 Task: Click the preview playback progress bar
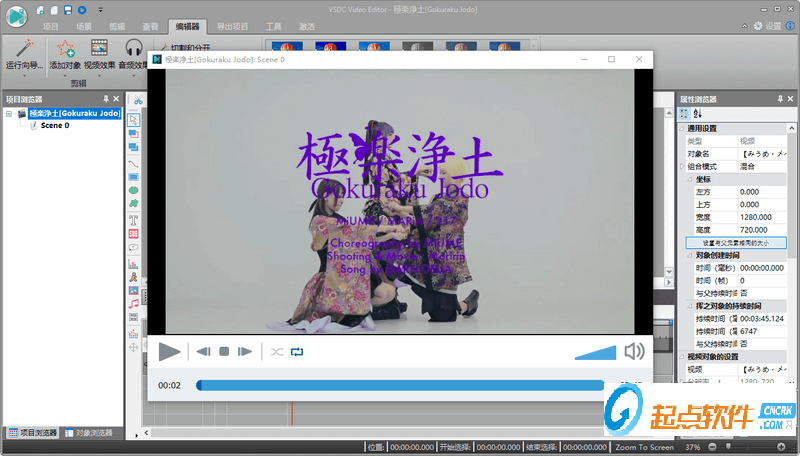coord(400,386)
